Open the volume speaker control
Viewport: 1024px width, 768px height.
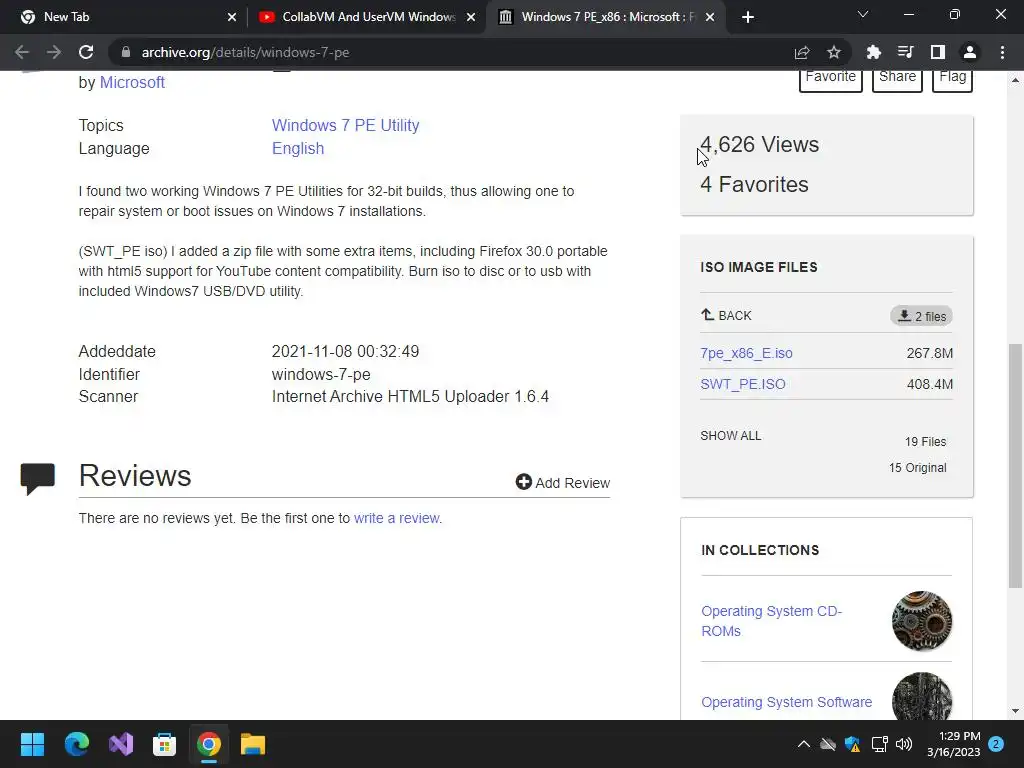coord(904,744)
